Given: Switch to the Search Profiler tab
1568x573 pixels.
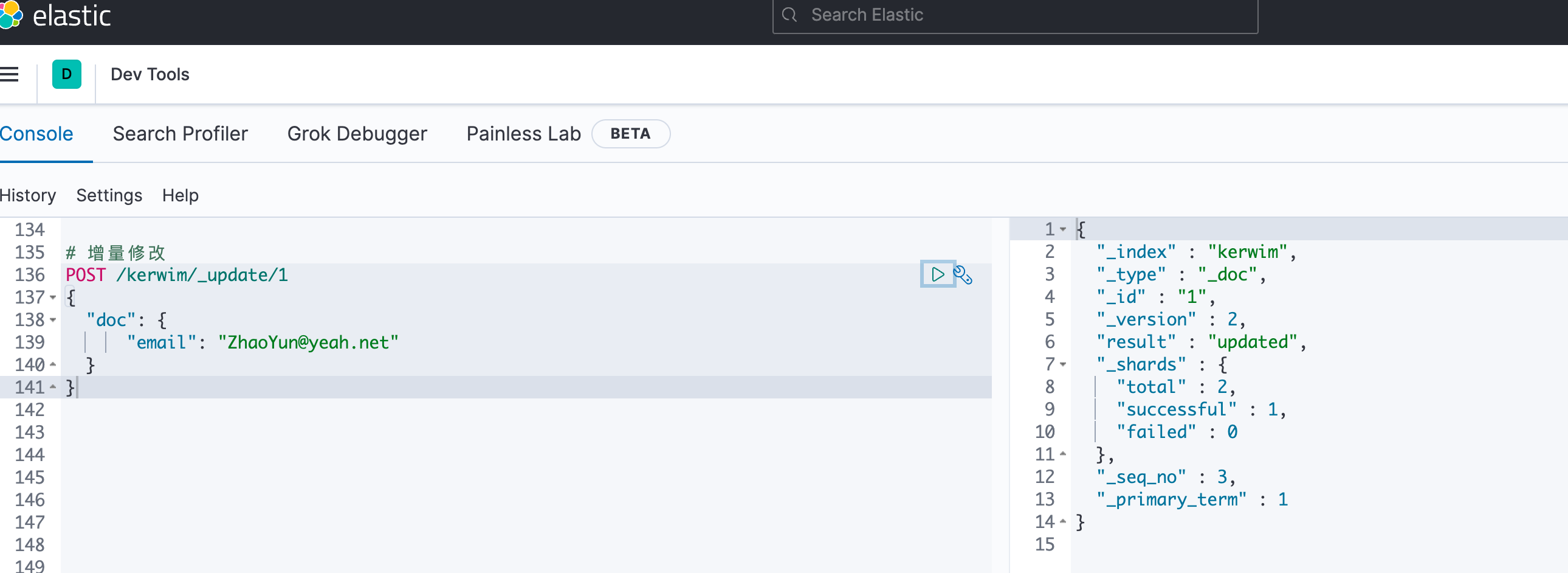Looking at the screenshot, I should point(180,133).
